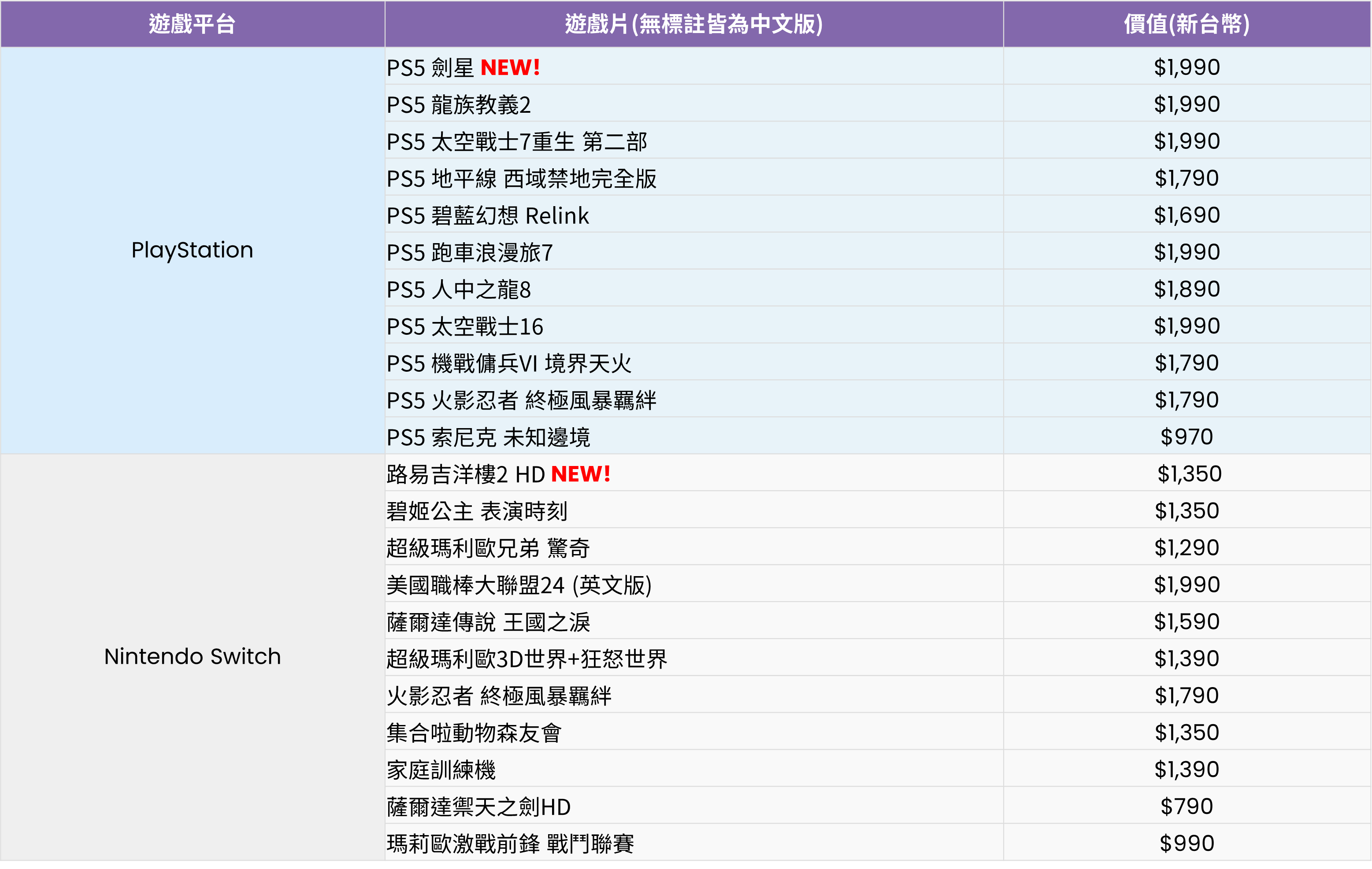Click the PS5 劍星 game row
The height and width of the screenshot is (869, 1372).
coord(693,67)
